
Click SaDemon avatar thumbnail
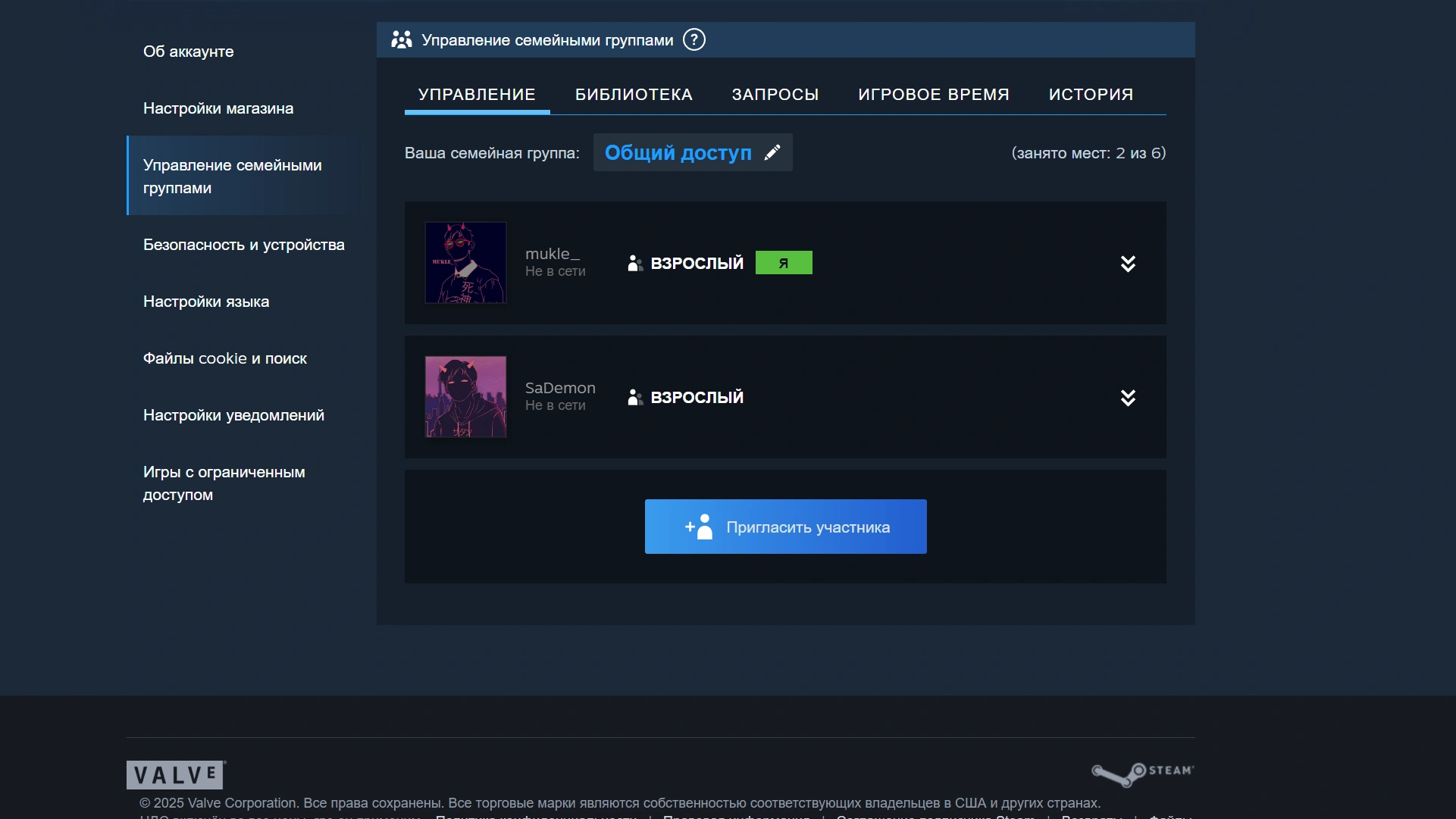click(465, 397)
